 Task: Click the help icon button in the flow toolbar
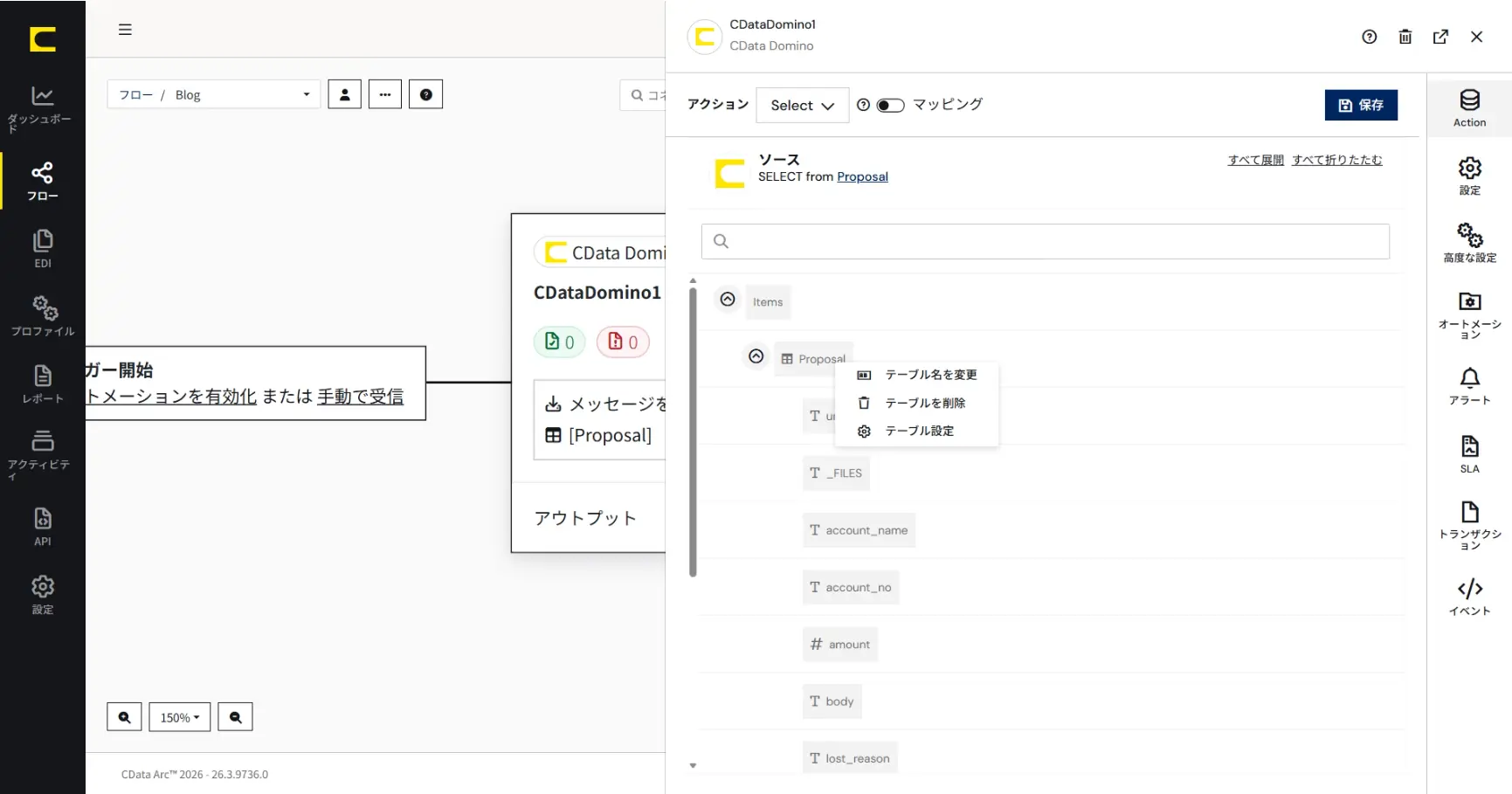426,94
